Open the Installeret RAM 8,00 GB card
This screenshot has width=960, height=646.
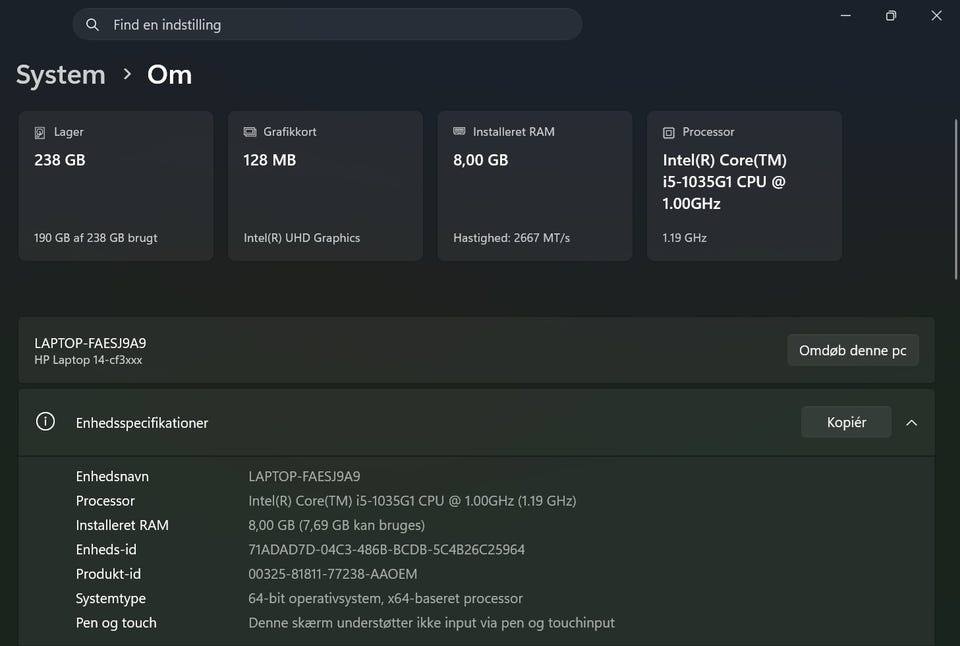point(535,186)
